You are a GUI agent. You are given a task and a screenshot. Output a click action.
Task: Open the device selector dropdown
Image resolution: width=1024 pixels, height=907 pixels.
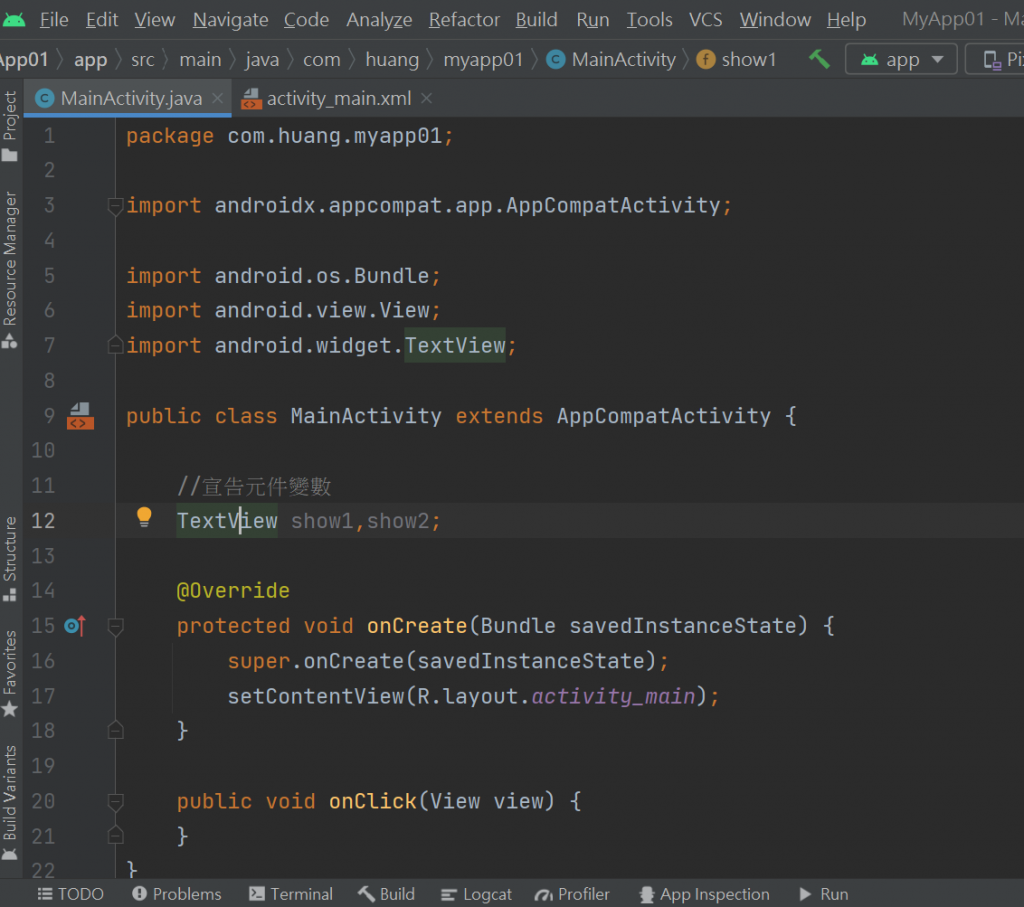coord(995,59)
